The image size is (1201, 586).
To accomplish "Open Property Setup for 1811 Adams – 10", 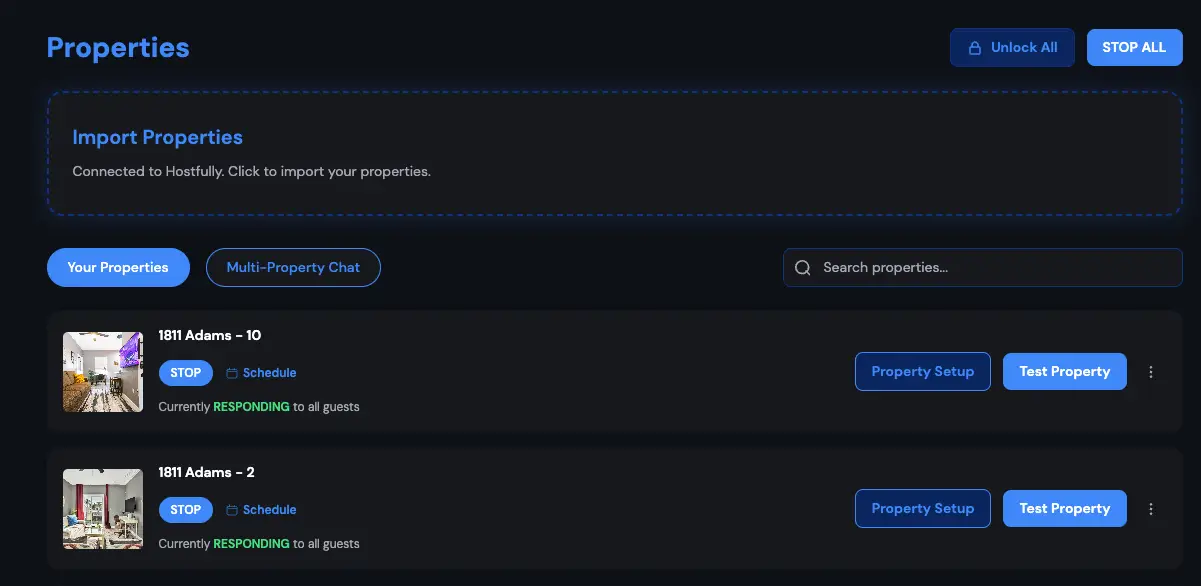I will (x=922, y=371).
